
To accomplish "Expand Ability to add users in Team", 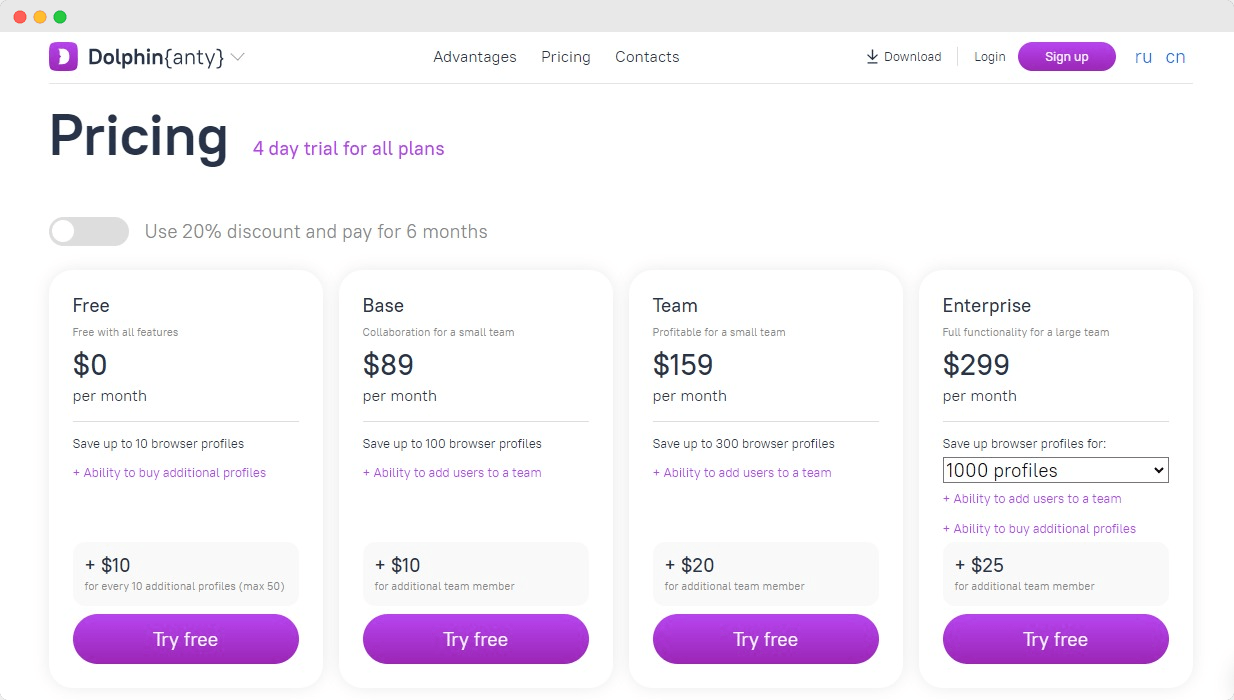I will pyautogui.click(x=742, y=473).
